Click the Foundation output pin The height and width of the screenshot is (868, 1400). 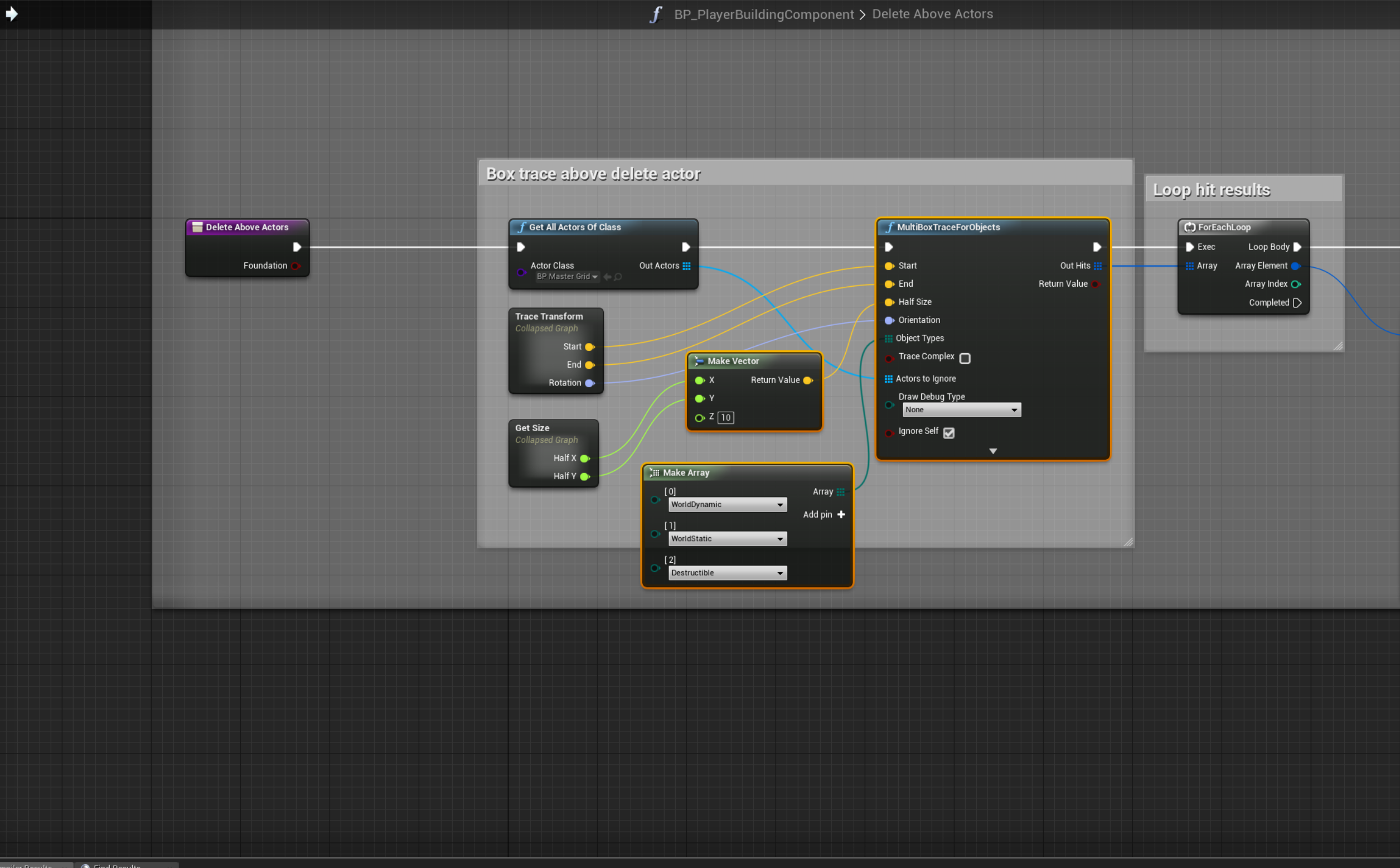click(295, 266)
